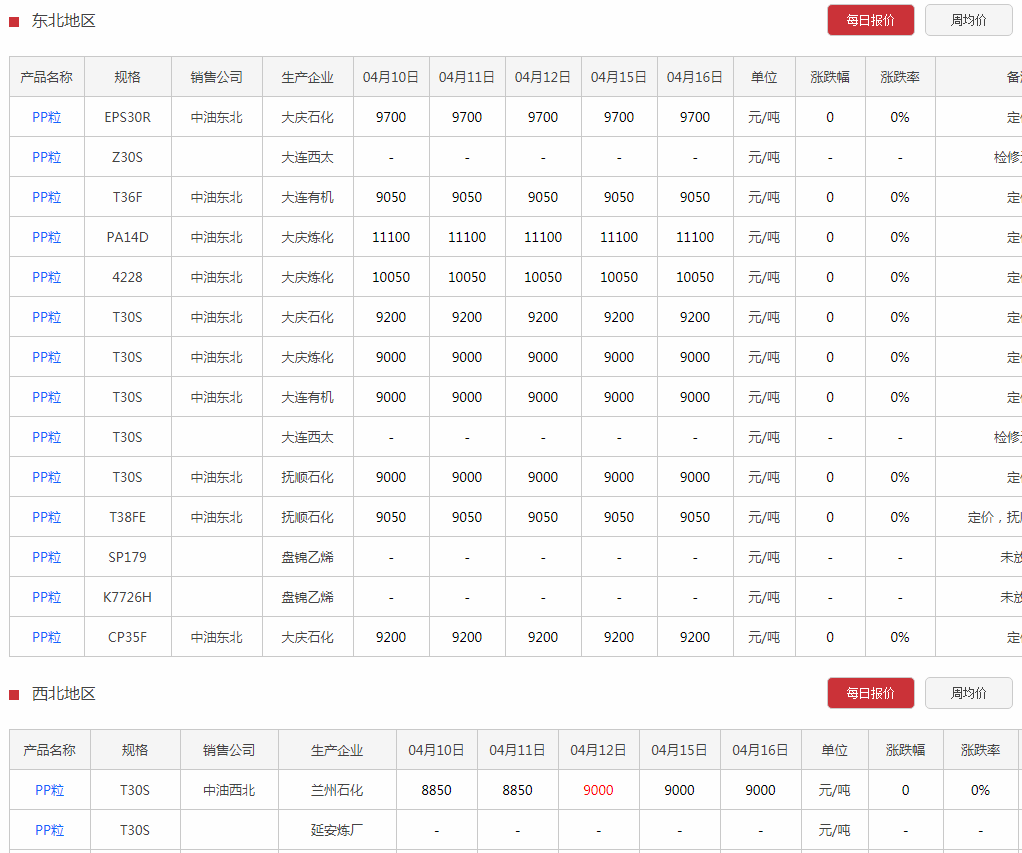
Task: Click PP粒 link in SP179 row
Action: 47,557
